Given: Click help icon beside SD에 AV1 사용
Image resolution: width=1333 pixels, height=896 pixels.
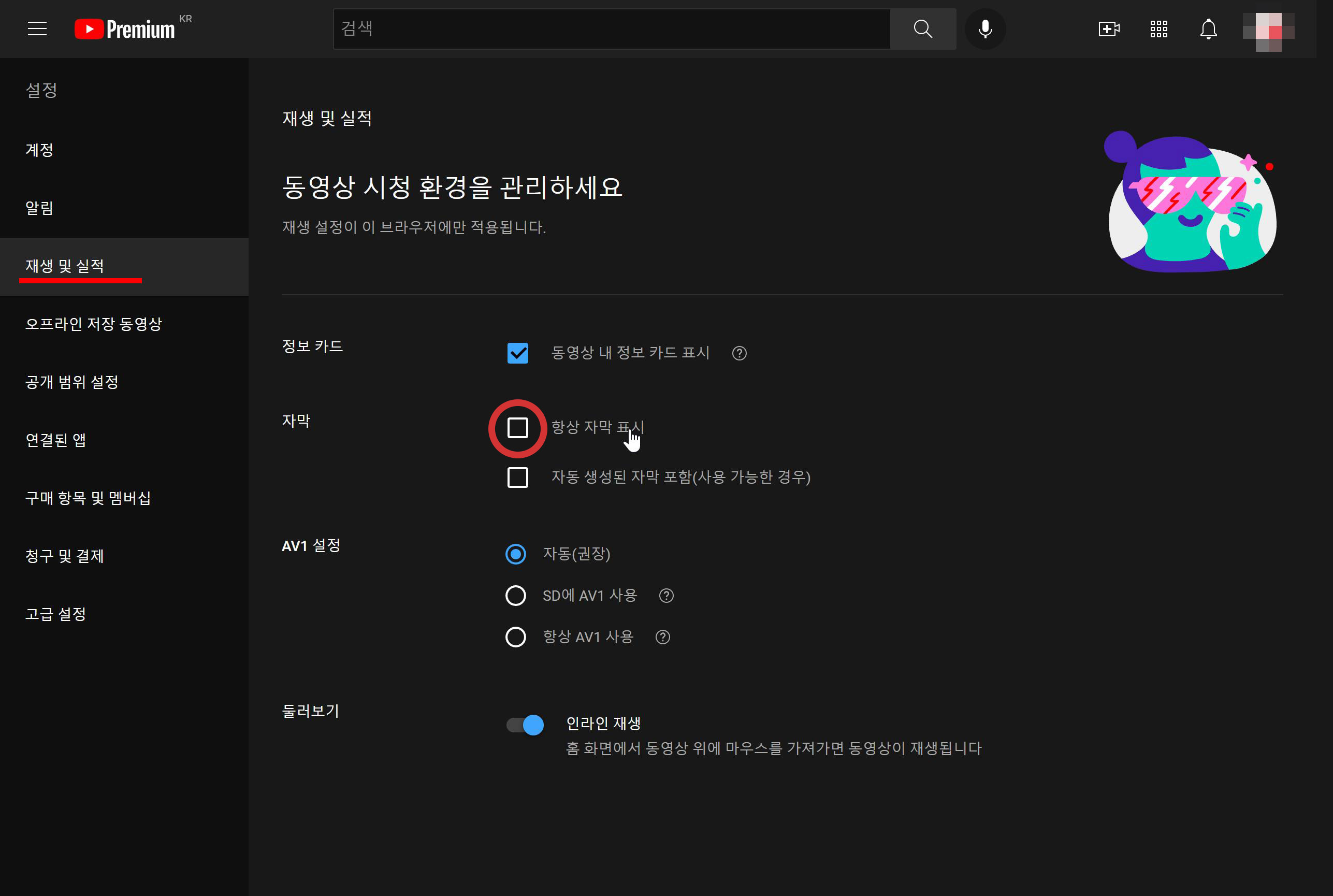Looking at the screenshot, I should pos(665,596).
